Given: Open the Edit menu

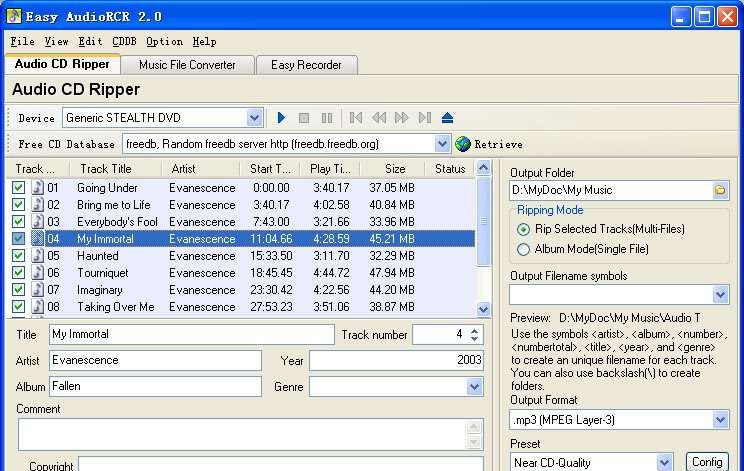Looking at the screenshot, I should point(90,42).
